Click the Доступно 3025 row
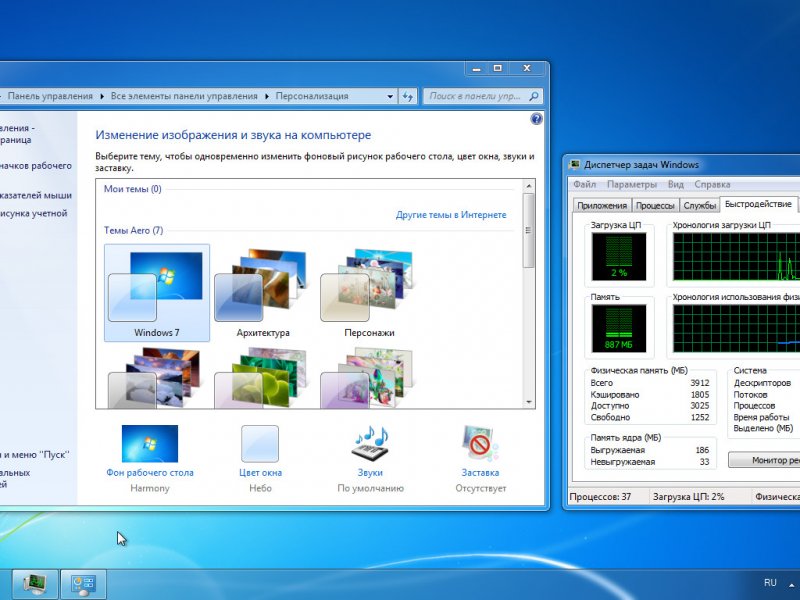The height and width of the screenshot is (600, 800). (x=649, y=406)
